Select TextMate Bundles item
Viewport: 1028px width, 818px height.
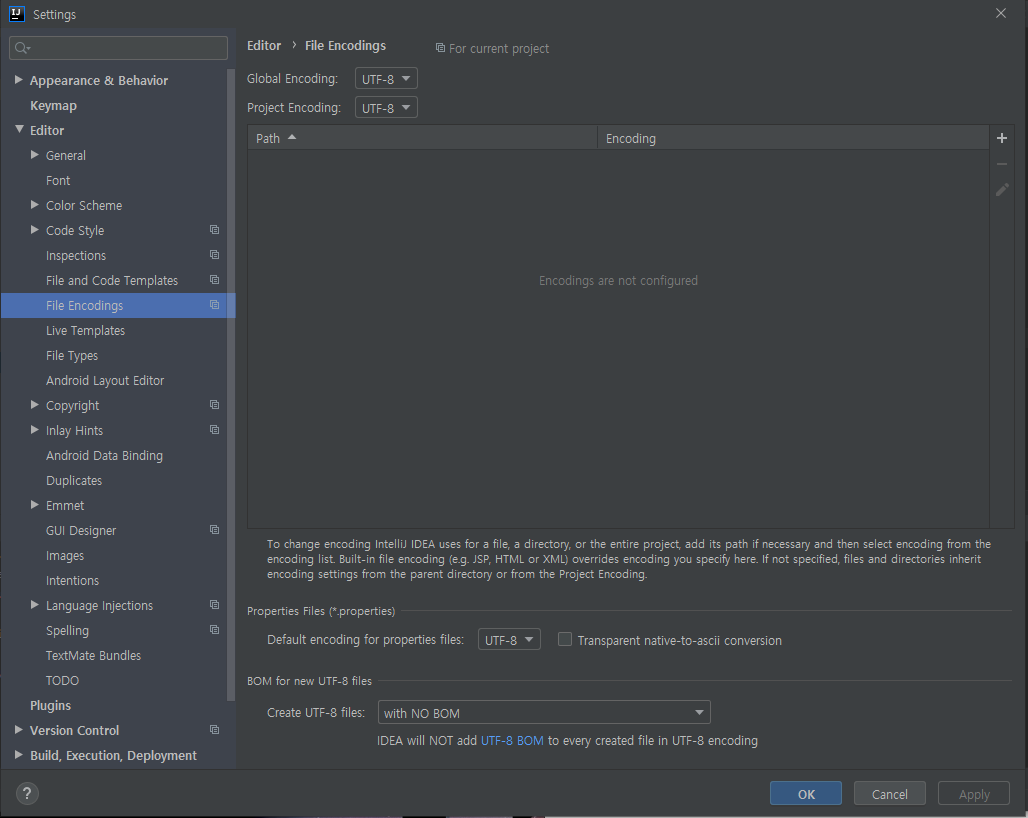93,655
